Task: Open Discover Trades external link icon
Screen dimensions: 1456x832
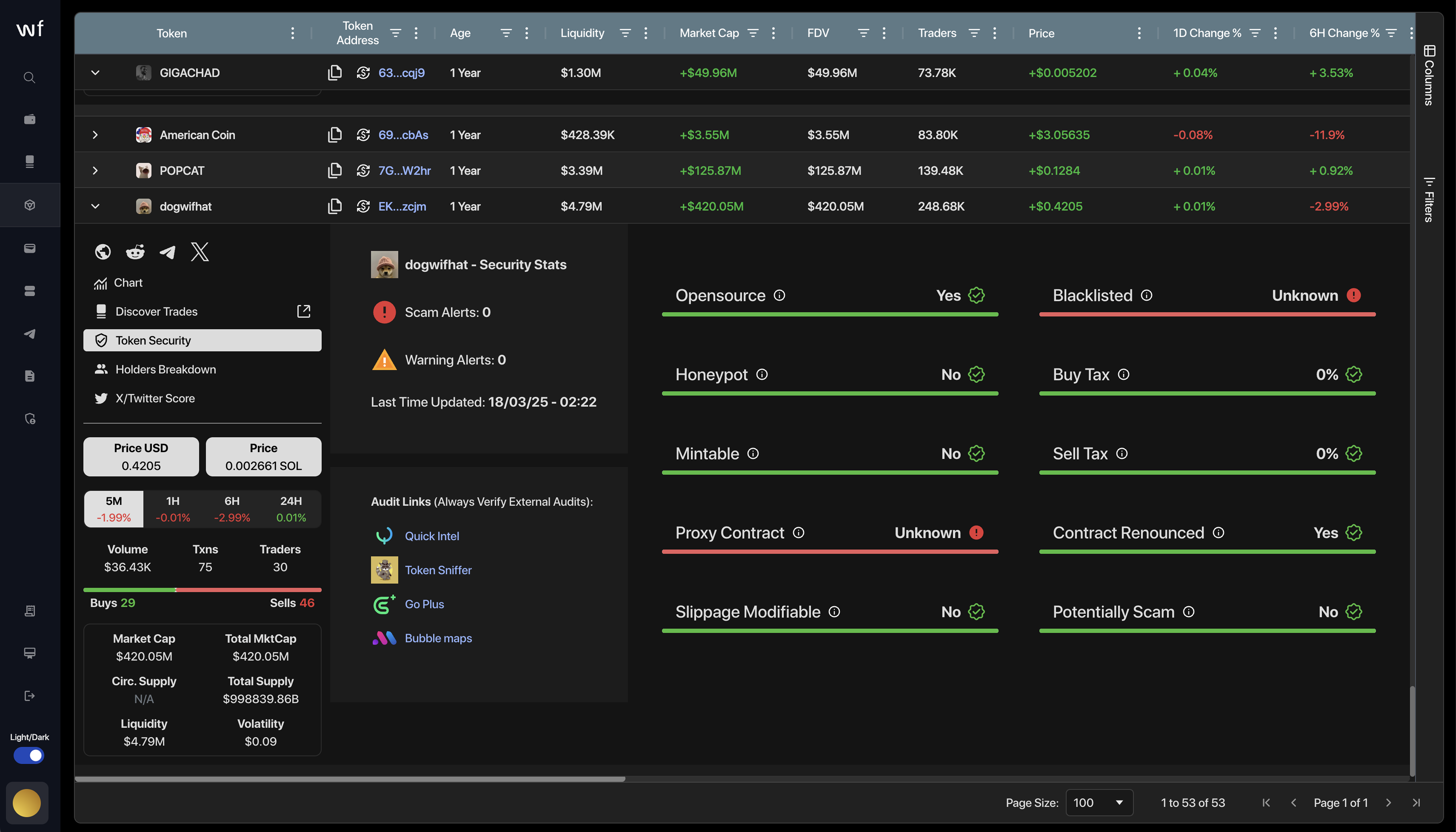Action: [303, 312]
